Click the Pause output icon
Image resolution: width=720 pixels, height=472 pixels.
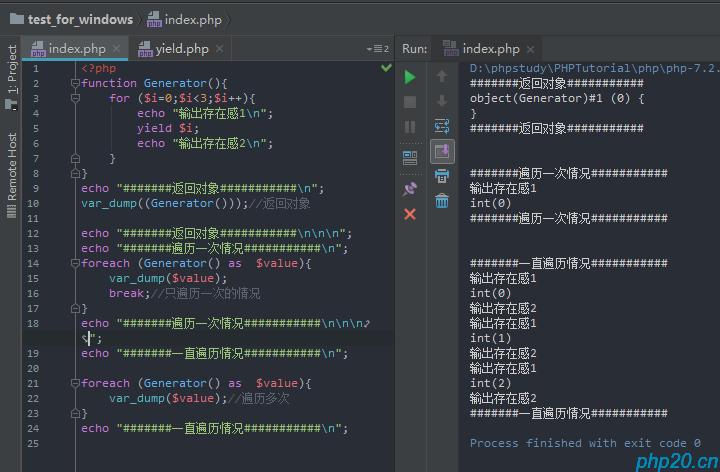[410, 127]
